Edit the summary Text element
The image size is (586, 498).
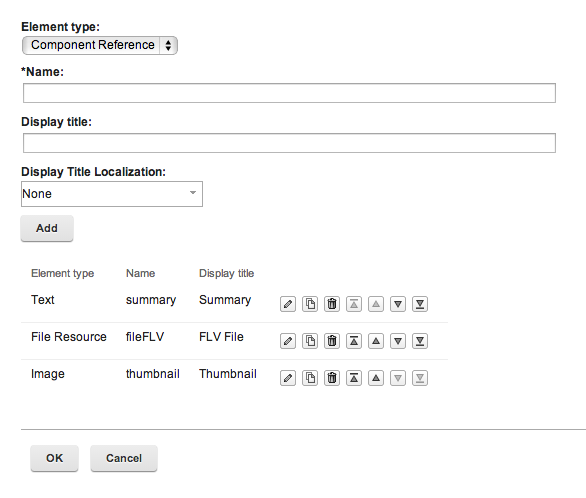(288, 304)
